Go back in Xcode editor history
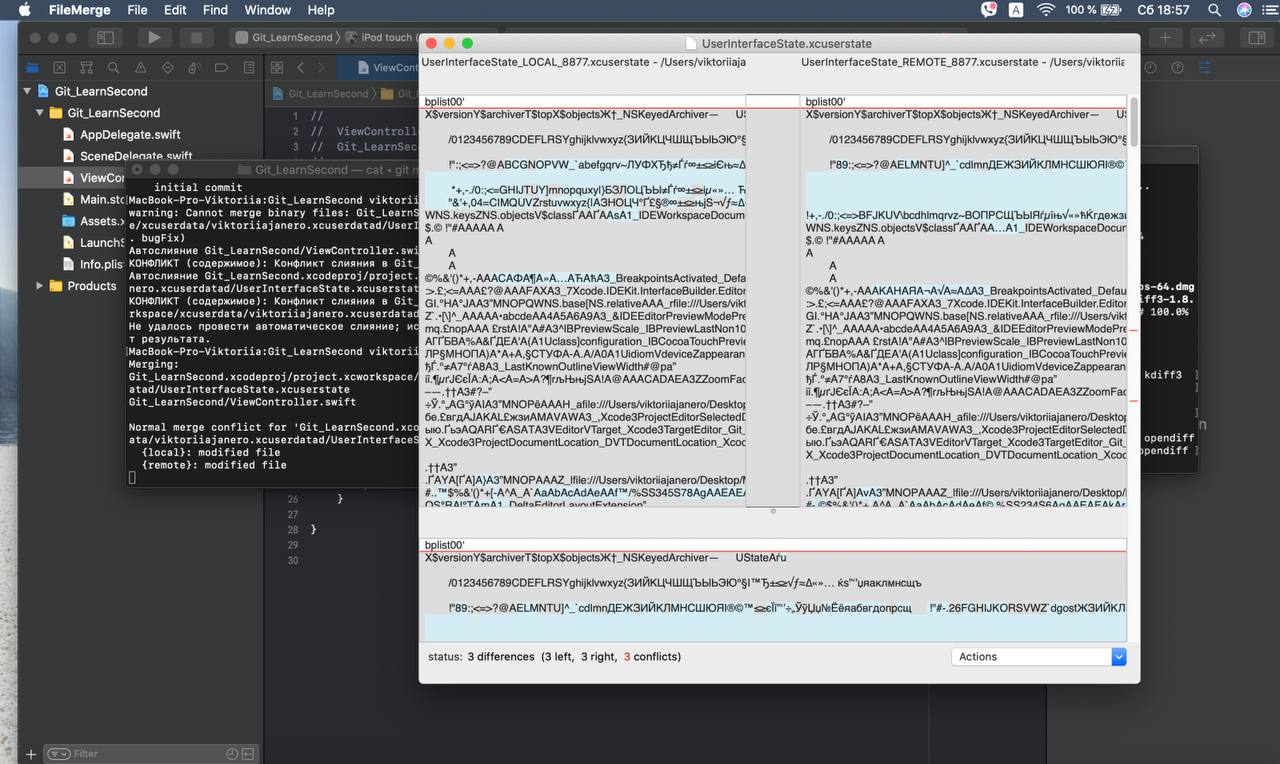Image resolution: width=1280 pixels, height=764 pixels. (300, 68)
